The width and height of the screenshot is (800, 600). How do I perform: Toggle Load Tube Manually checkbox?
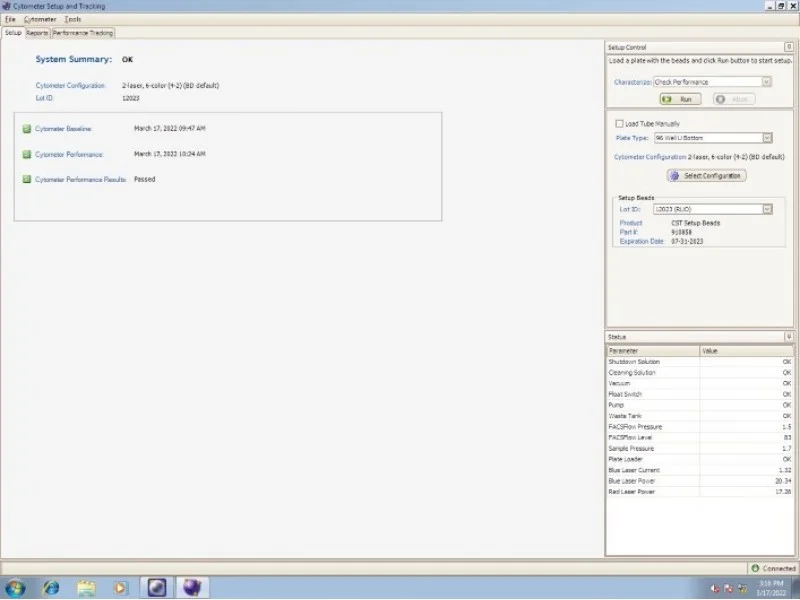(x=619, y=123)
